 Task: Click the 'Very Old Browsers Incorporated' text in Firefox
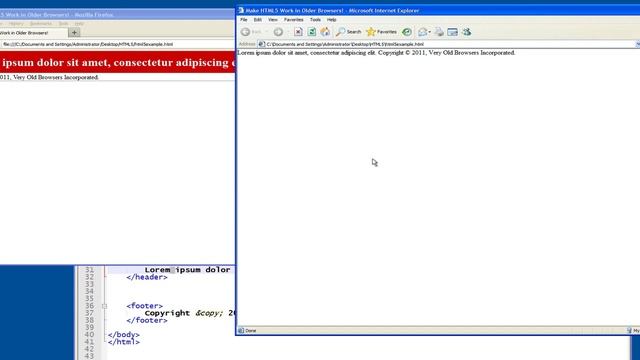pos(56,77)
